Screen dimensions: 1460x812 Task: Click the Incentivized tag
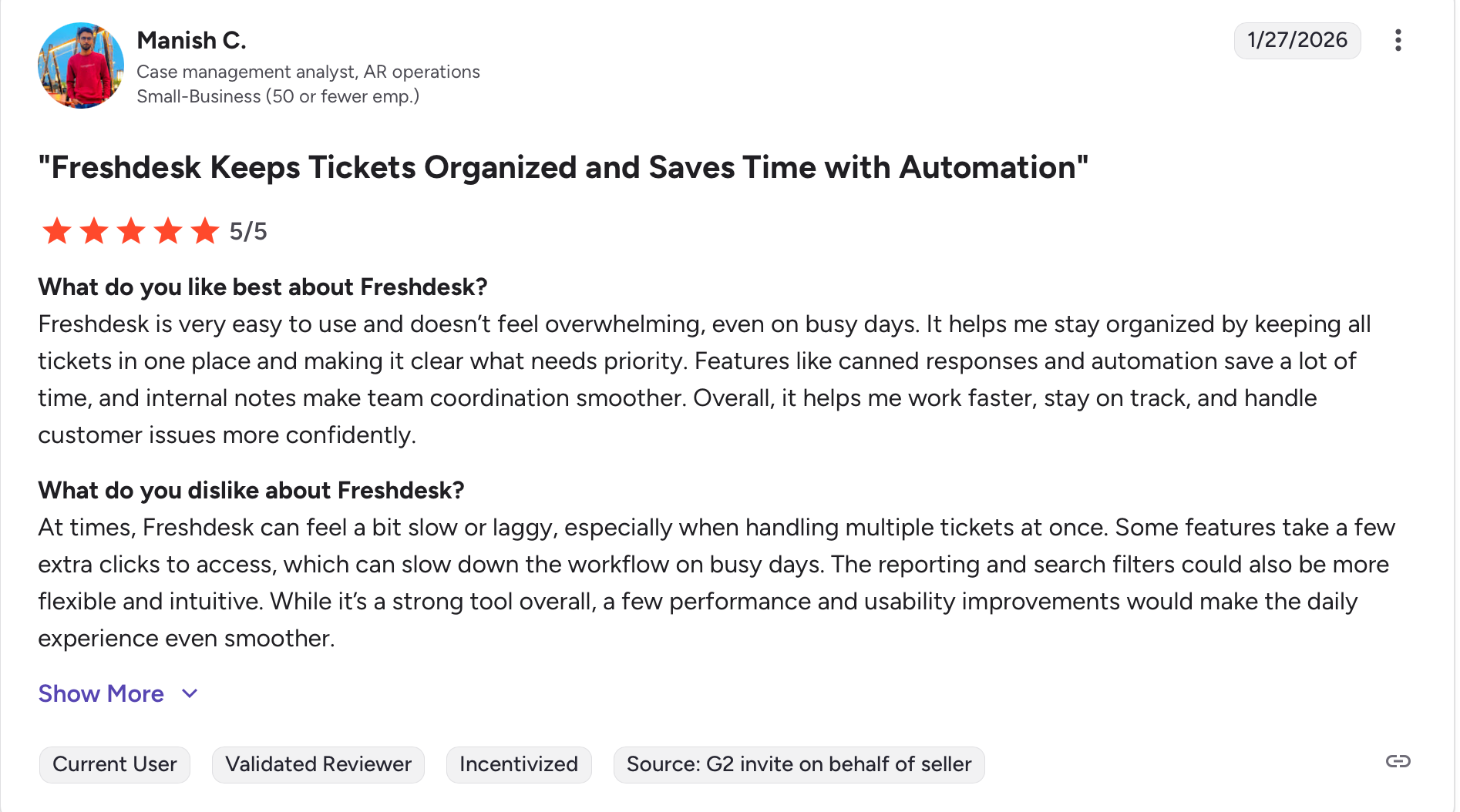[519, 764]
